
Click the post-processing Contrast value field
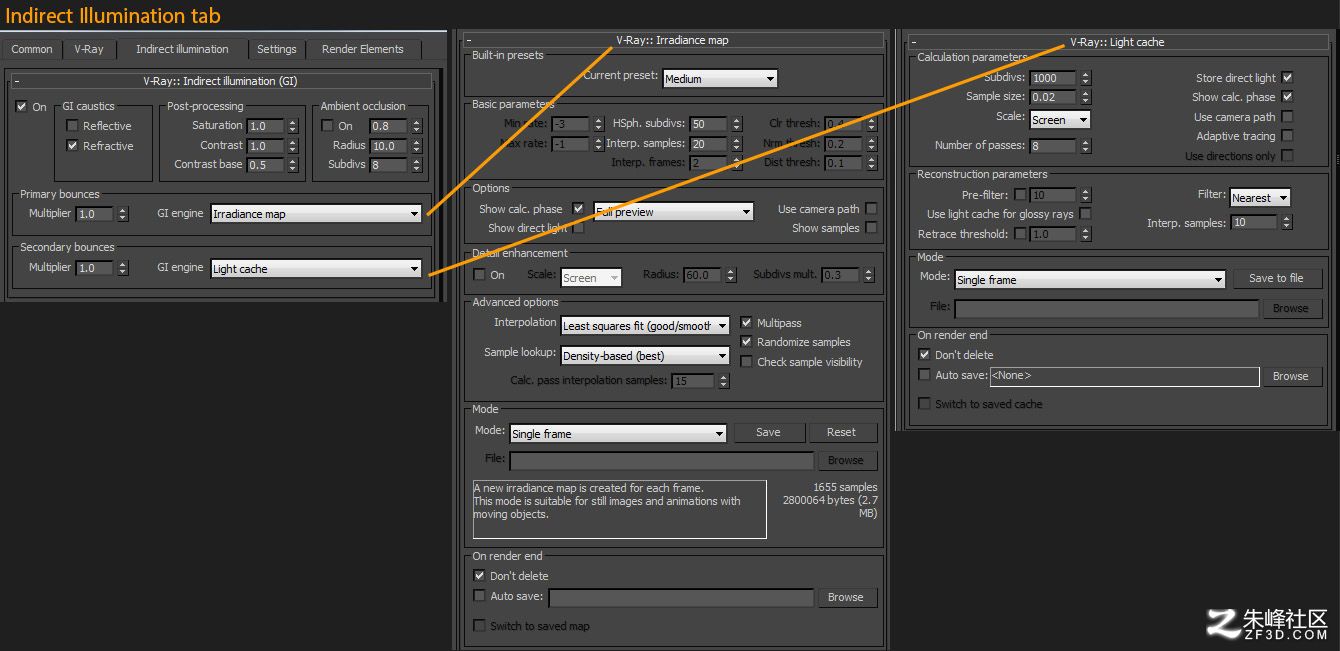[x=265, y=146]
